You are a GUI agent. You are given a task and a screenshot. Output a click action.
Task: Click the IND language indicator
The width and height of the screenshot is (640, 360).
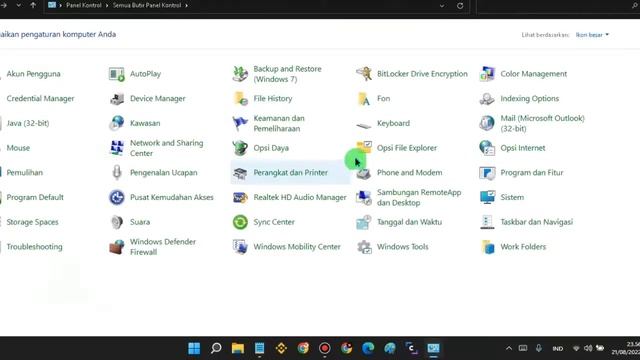(x=558, y=349)
